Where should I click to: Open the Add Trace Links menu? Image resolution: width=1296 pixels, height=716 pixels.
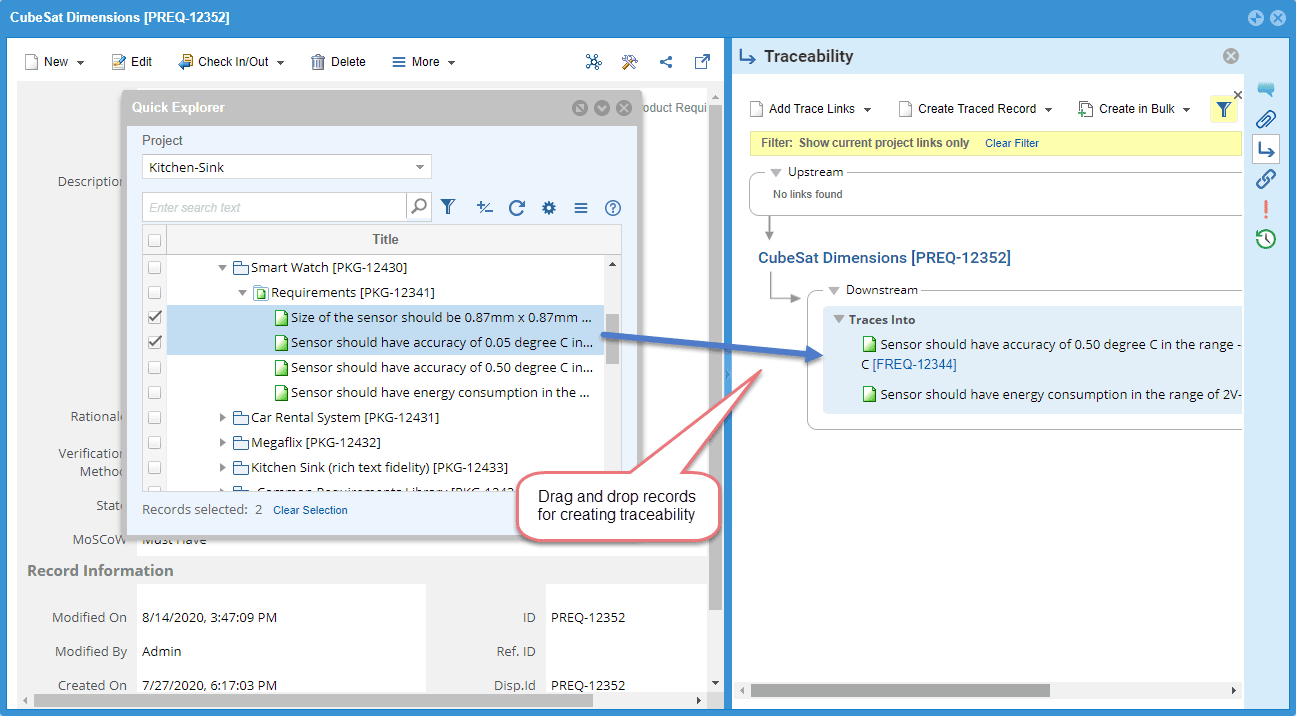tap(811, 109)
